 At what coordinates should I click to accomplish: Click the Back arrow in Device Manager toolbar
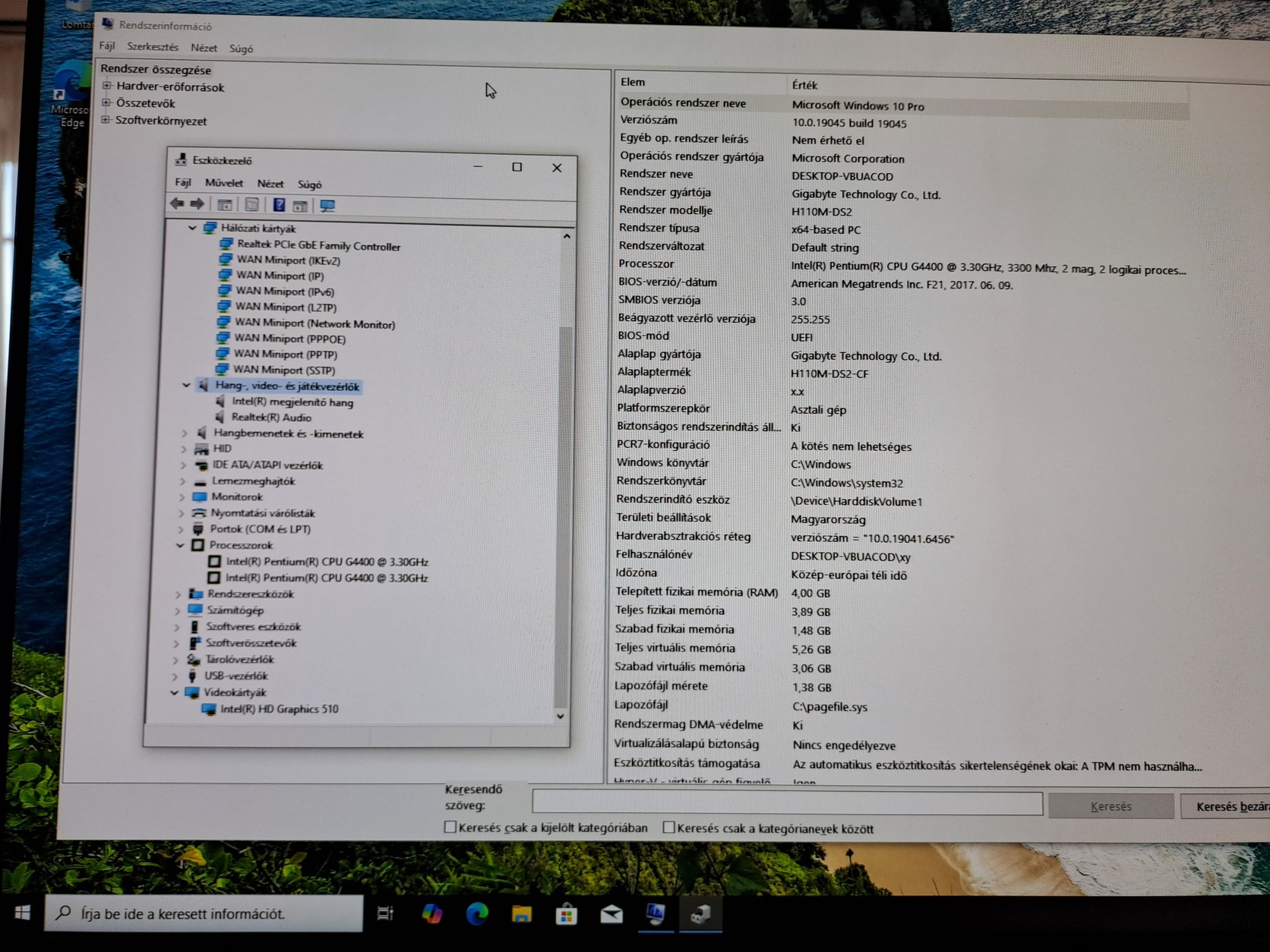click(177, 203)
